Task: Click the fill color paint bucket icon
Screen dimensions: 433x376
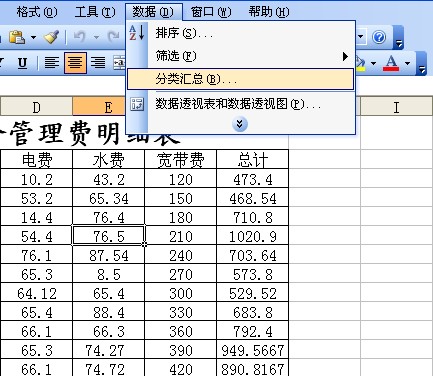Action: click(x=361, y=63)
